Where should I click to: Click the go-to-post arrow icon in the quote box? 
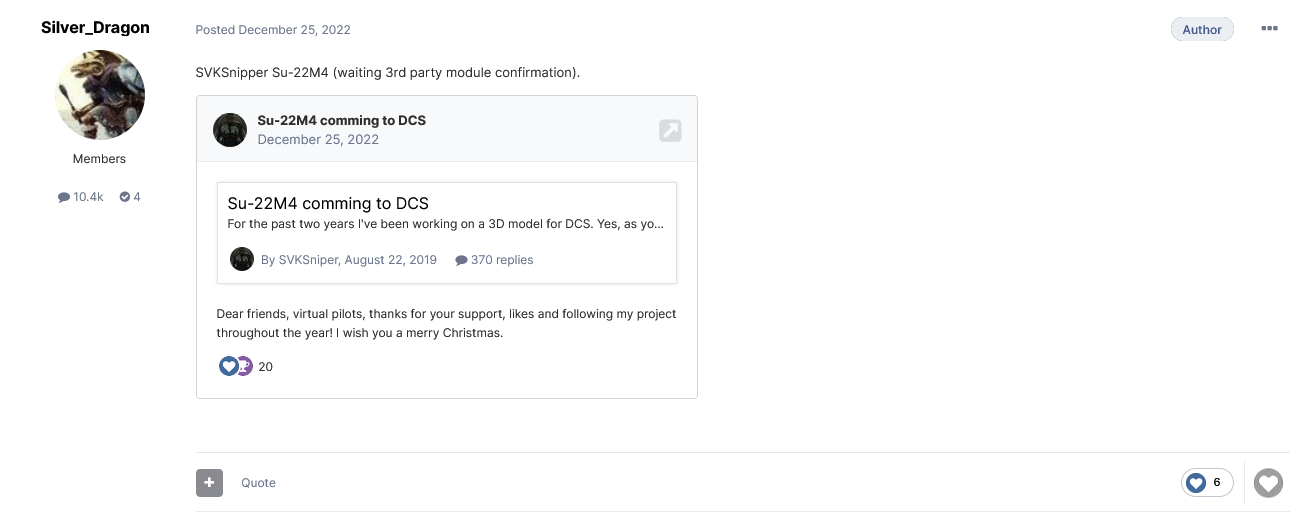coord(670,130)
